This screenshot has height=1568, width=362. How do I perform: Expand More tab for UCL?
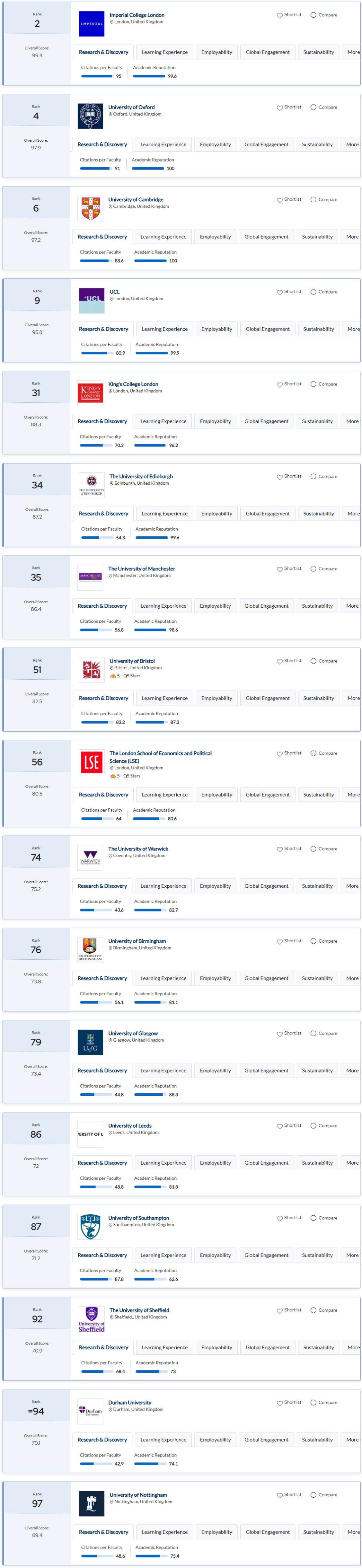point(354,329)
